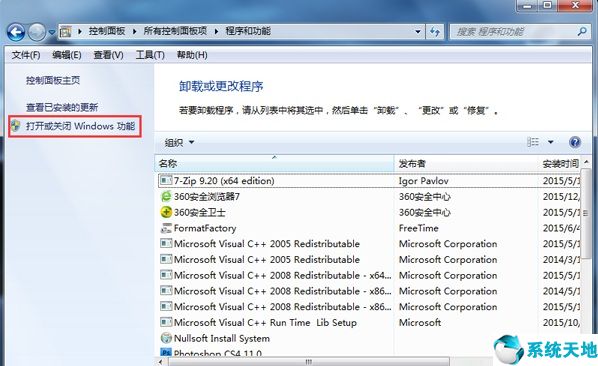Open 查看已安装的更新 link
Image resolution: width=598 pixels, height=366 pixels.
pos(62,107)
